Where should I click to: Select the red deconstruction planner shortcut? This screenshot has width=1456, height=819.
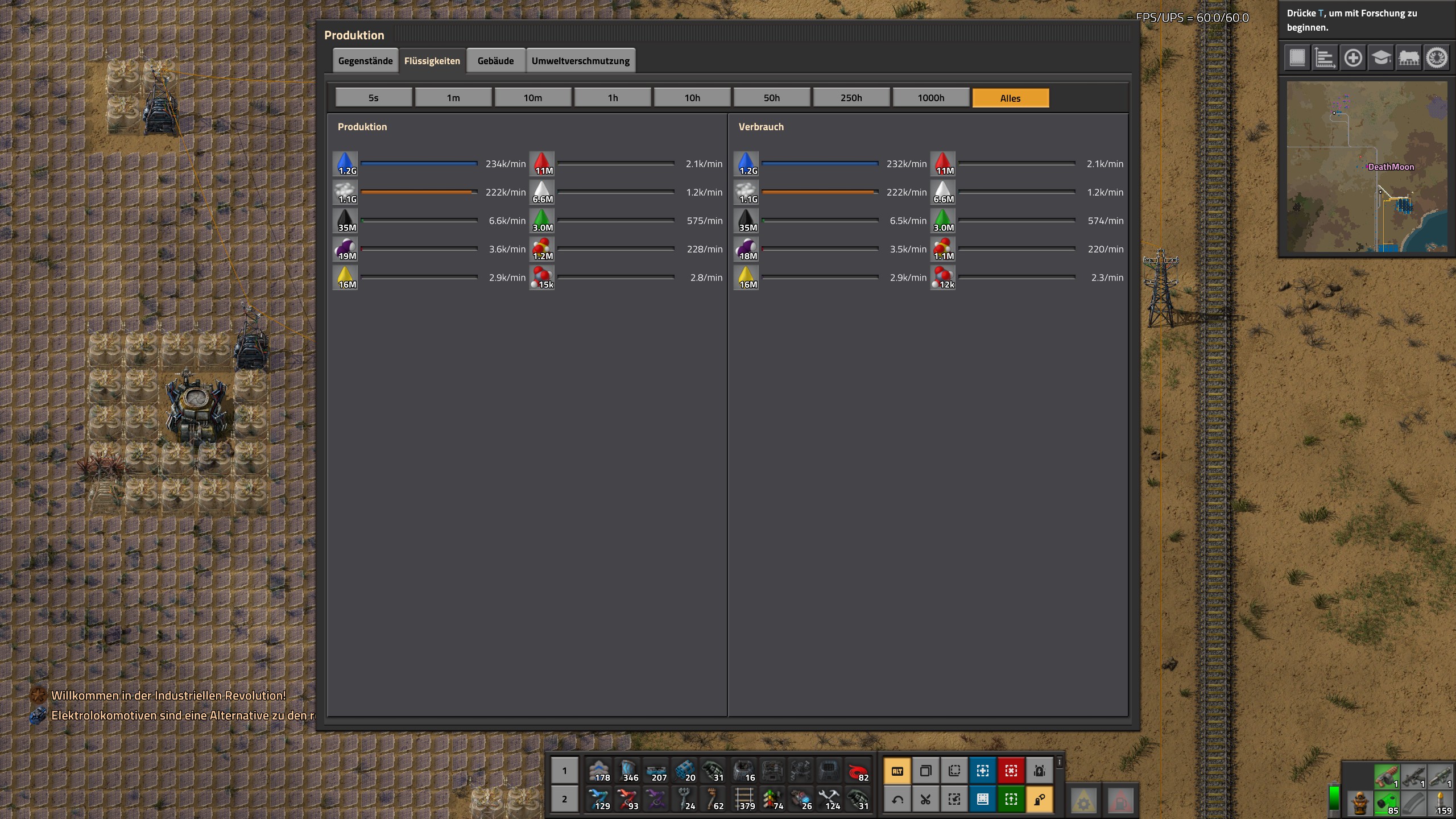point(1011,771)
